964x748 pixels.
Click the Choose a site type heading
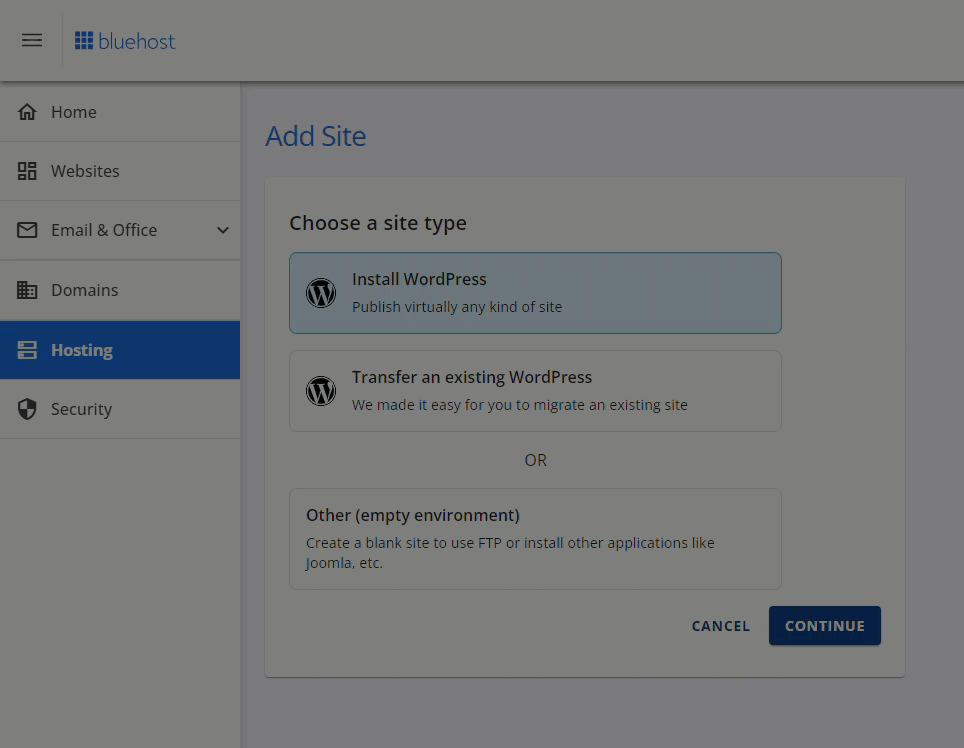tap(377, 222)
